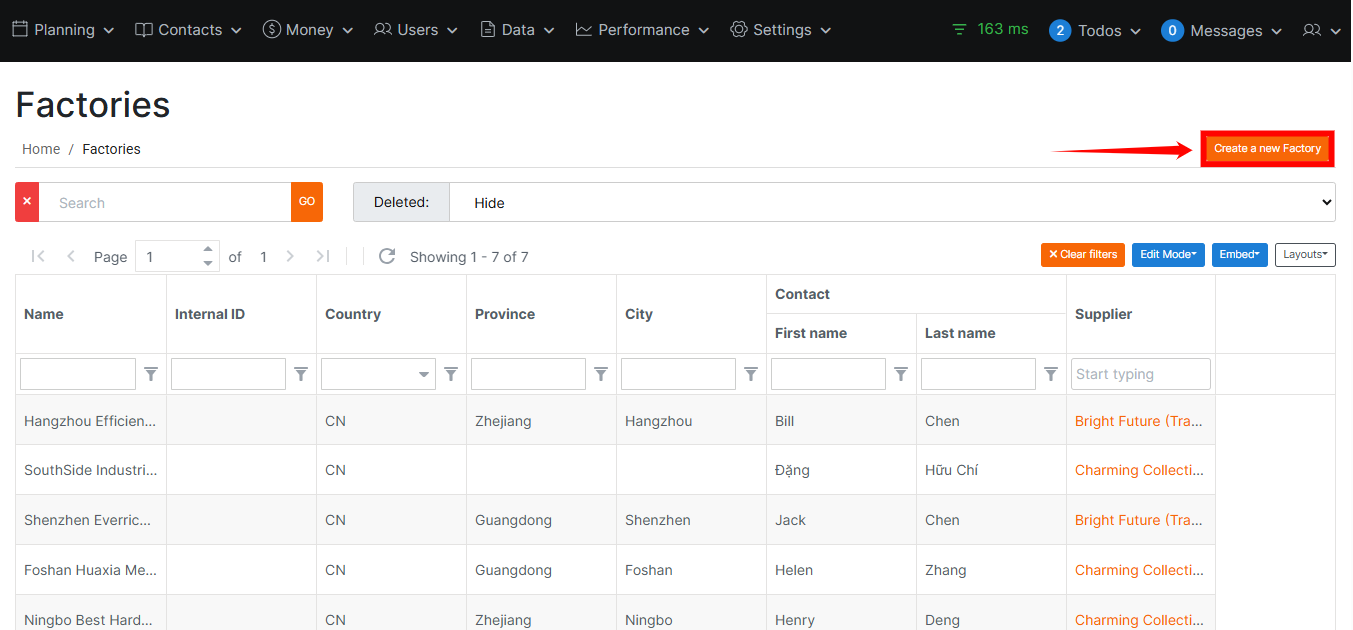The height and width of the screenshot is (630, 1353).
Task: Open the Deleted Hide dropdown
Action: pos(891,202)
